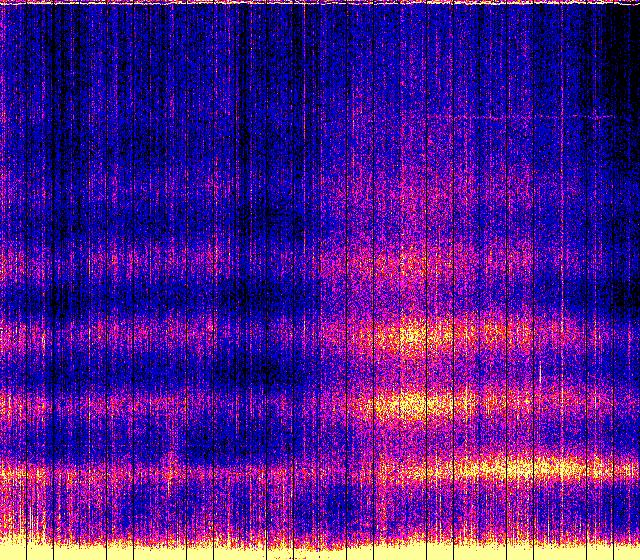This screenshot has height=560, width=640.
Task: Click the short bright vertical tick right of hotspots
Action: pos(540,376)
